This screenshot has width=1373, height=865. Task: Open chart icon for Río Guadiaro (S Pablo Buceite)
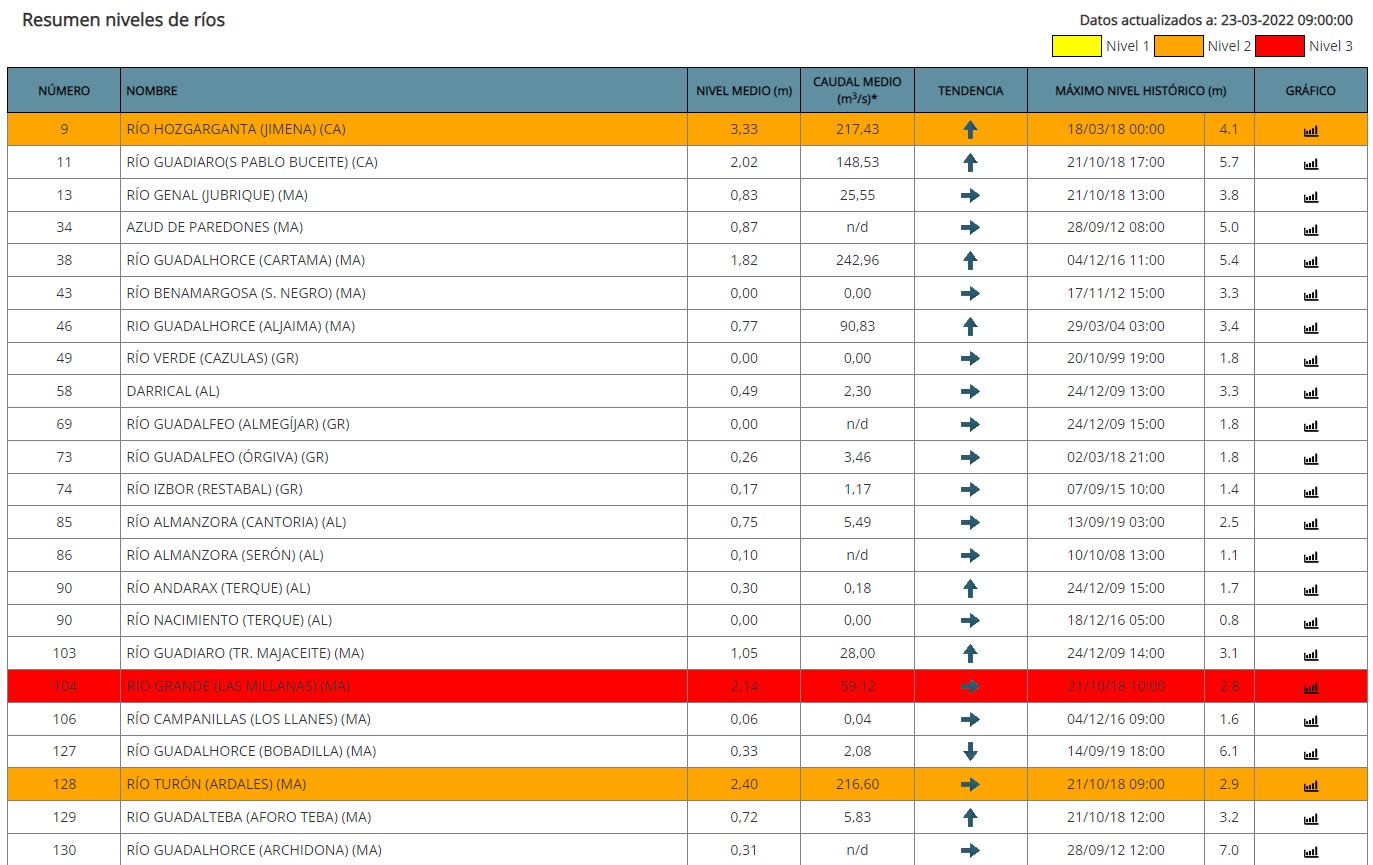(1310, 163)
